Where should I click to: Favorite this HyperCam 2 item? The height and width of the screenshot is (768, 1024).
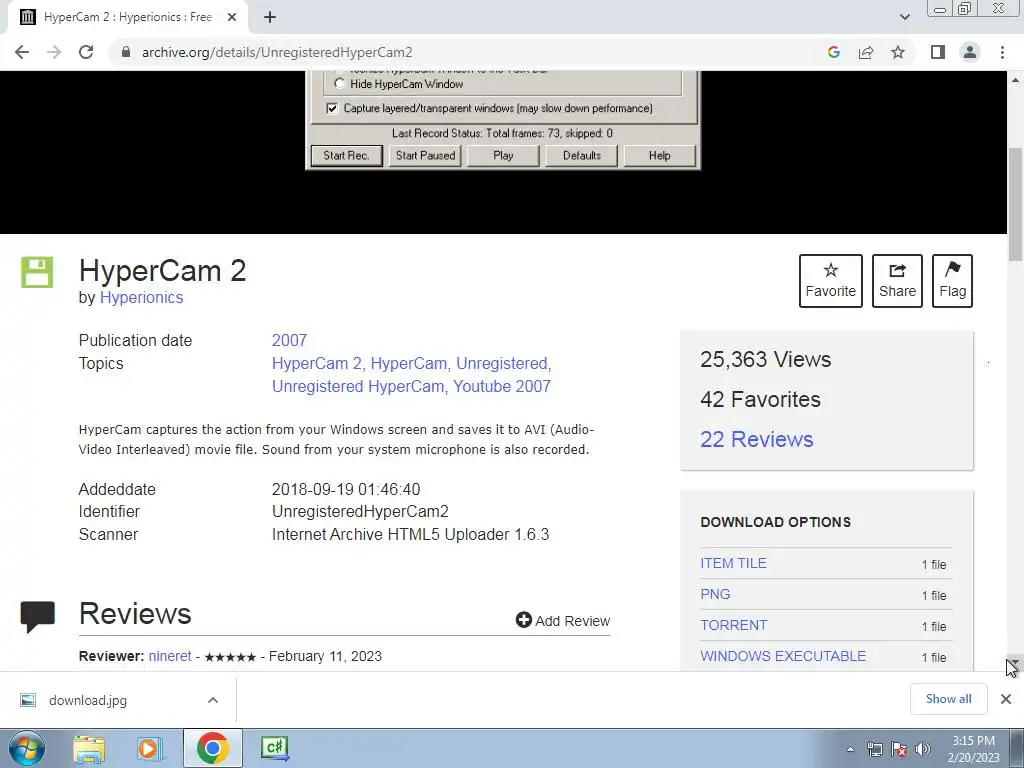pyautogui.click(x=831, y=281)
